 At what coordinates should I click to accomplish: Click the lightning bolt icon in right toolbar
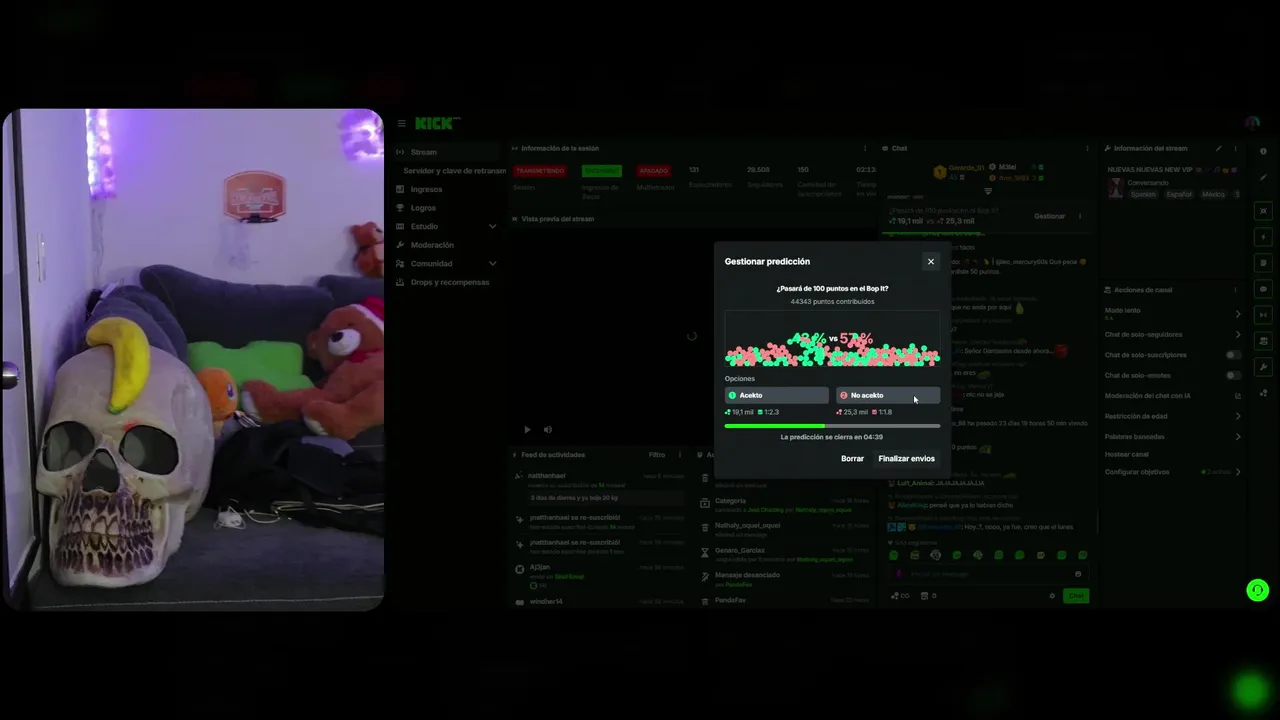[1263, 237]
